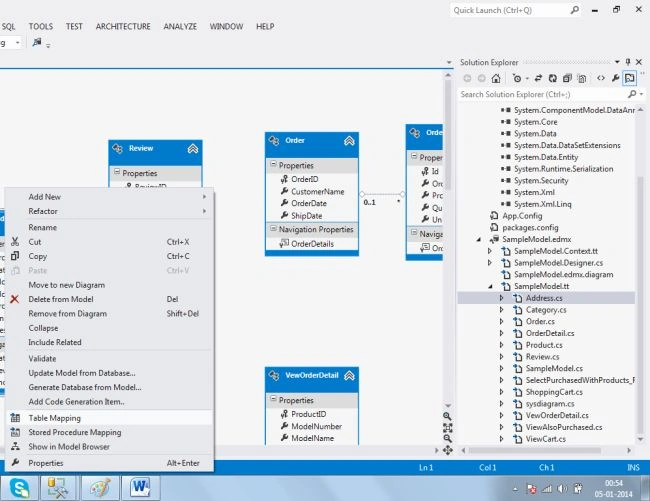Select App.Config in Solution Explorer
The height and width of the screenshot is (501, 650).
coord(522,215)
